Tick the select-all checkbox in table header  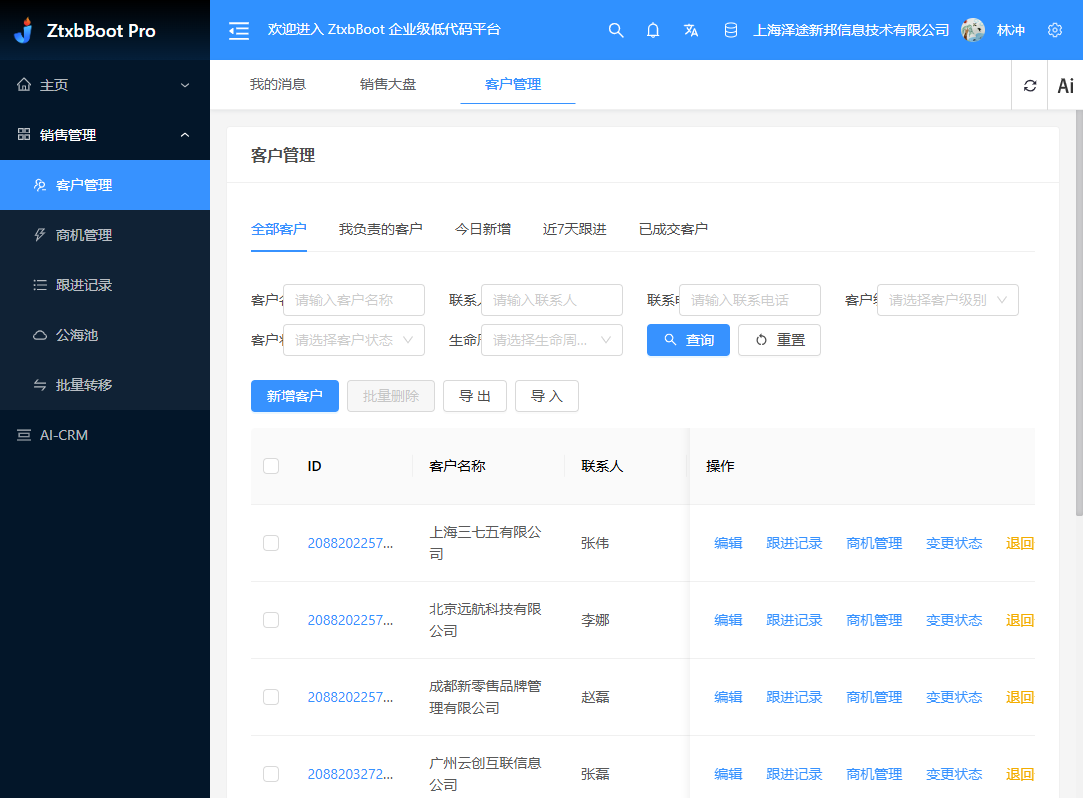coord(271,466)
